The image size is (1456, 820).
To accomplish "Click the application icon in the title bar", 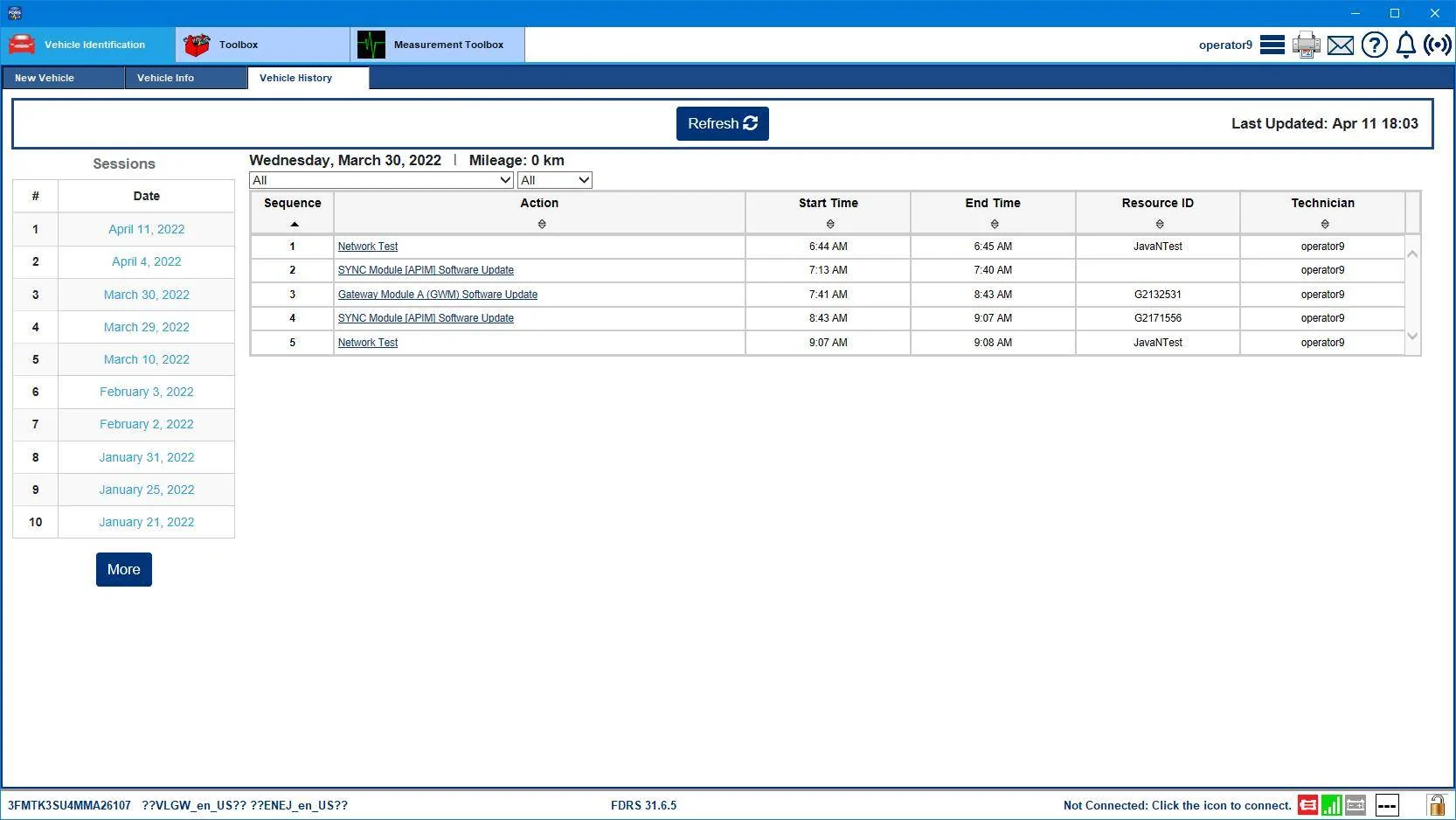I will pyautogui.click(x=15, y=13).
